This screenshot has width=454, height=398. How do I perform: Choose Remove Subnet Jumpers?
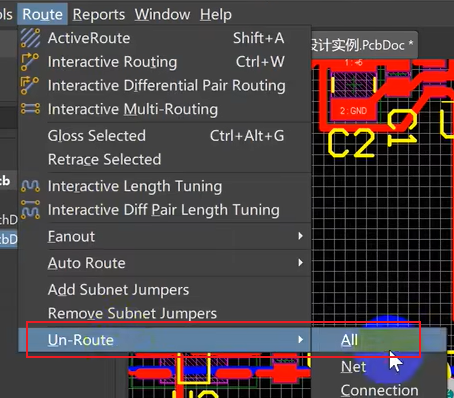165,313
